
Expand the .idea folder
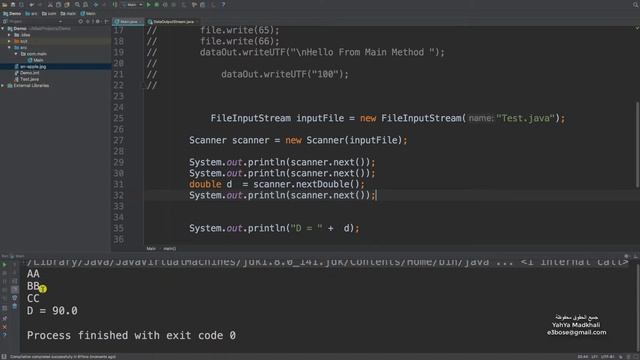click(9, 35)
